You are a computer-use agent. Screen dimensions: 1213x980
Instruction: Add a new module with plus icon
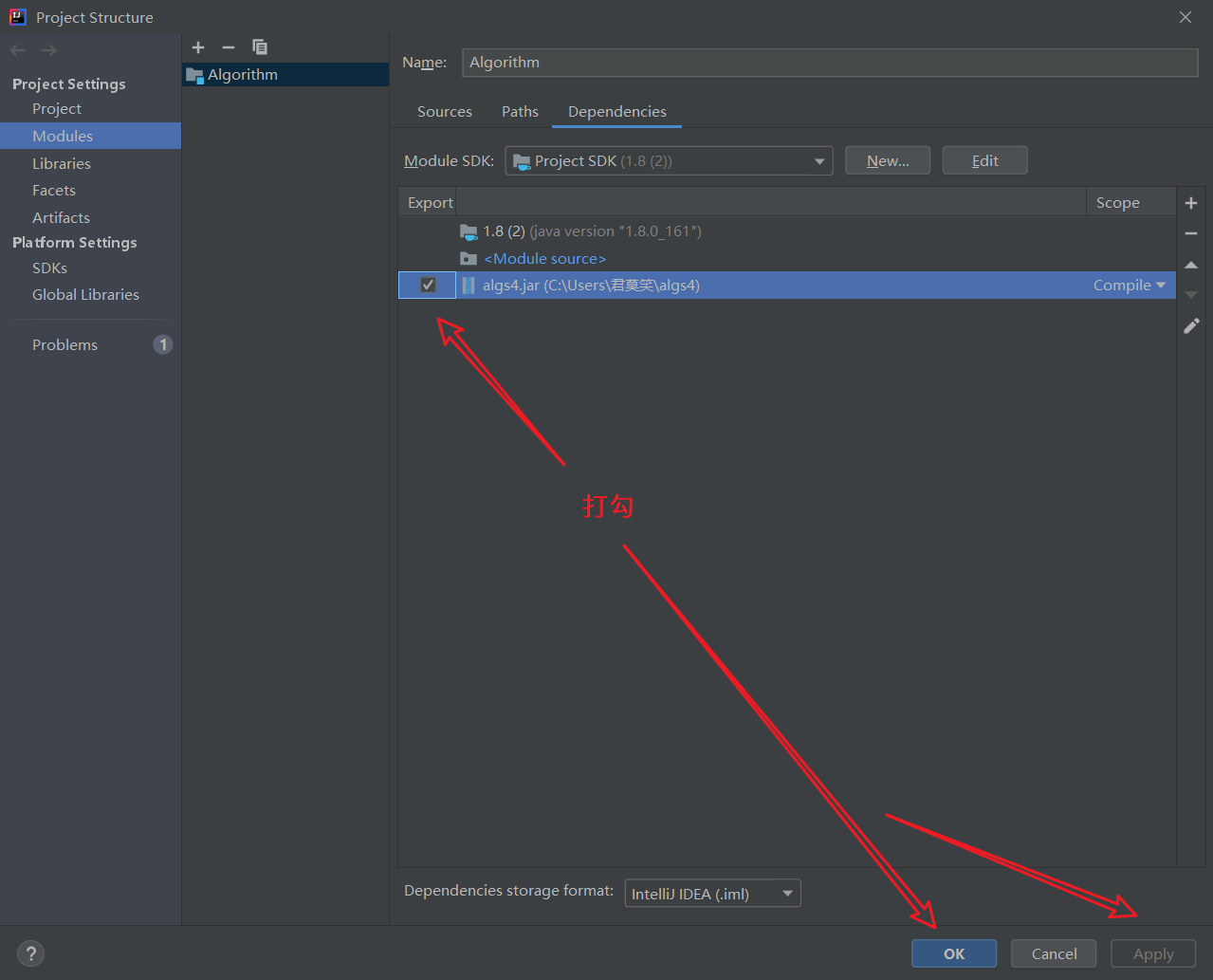[198, 47]
